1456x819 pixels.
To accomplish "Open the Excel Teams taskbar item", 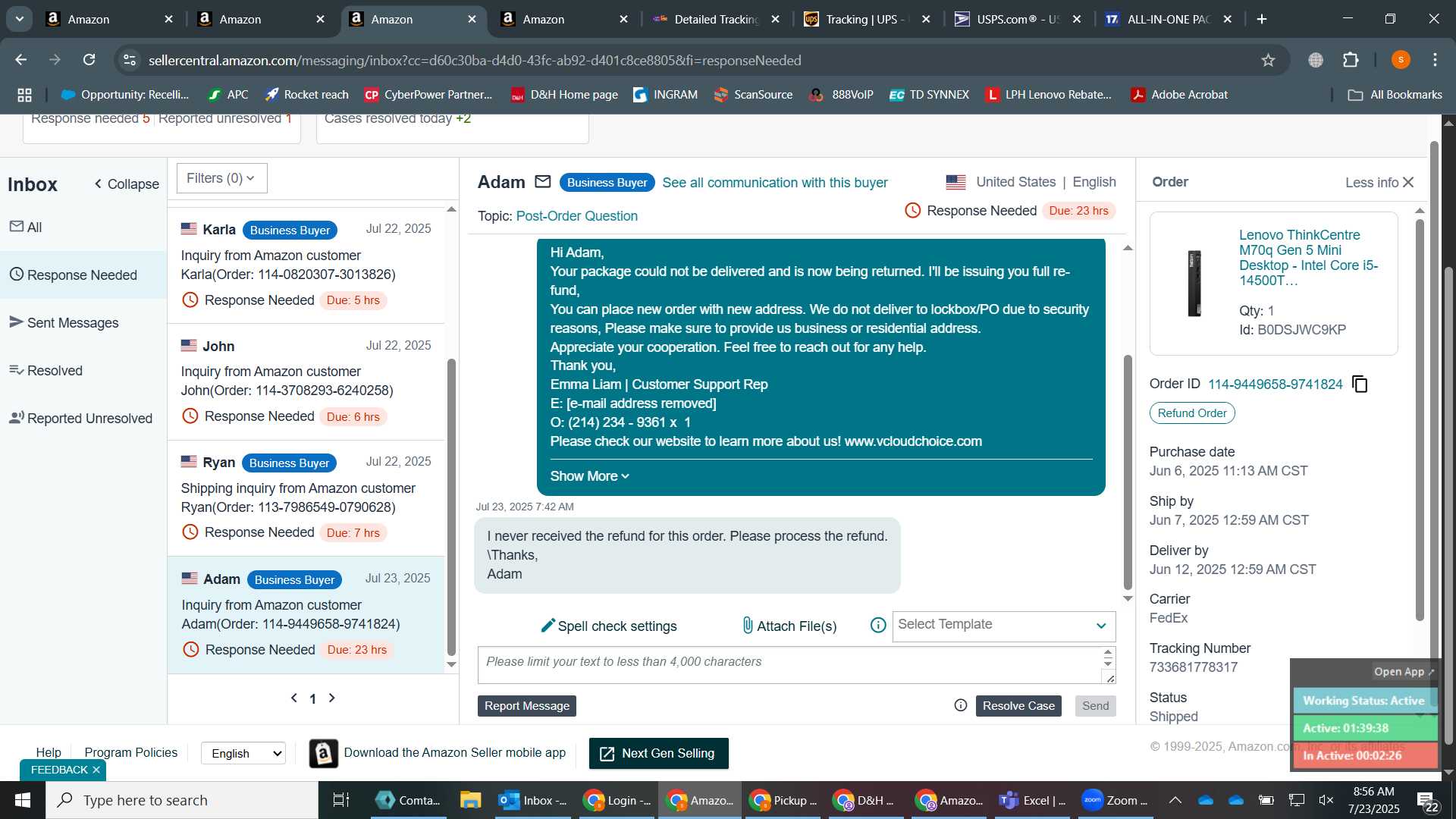I will click(x=1033, y=800).
